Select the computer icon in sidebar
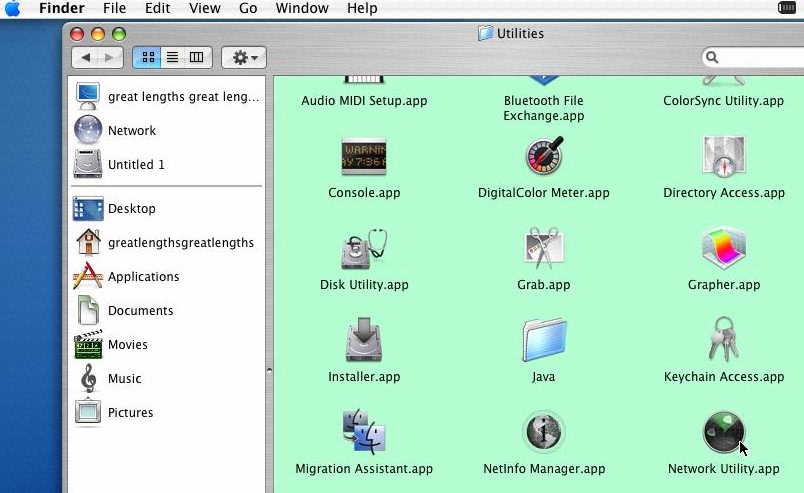804x493 pixels. [88, 96]
